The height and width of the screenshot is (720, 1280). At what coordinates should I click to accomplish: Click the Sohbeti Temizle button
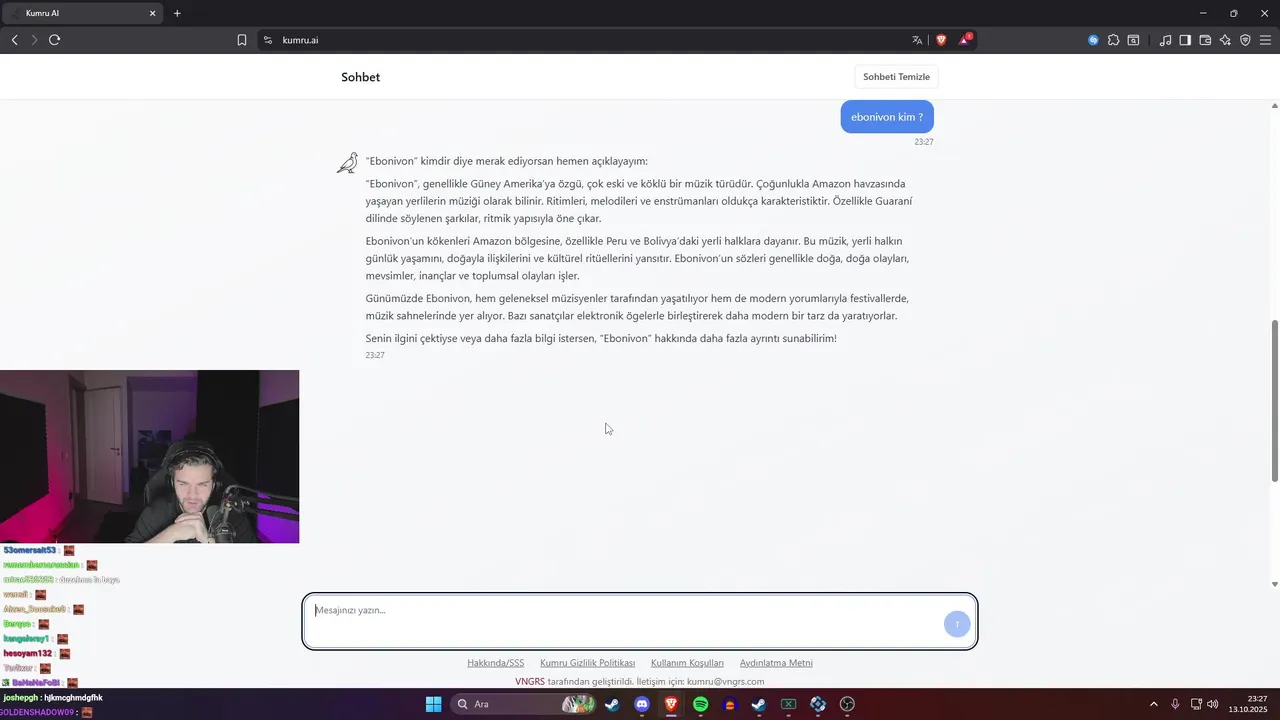(x=896, y=77)
